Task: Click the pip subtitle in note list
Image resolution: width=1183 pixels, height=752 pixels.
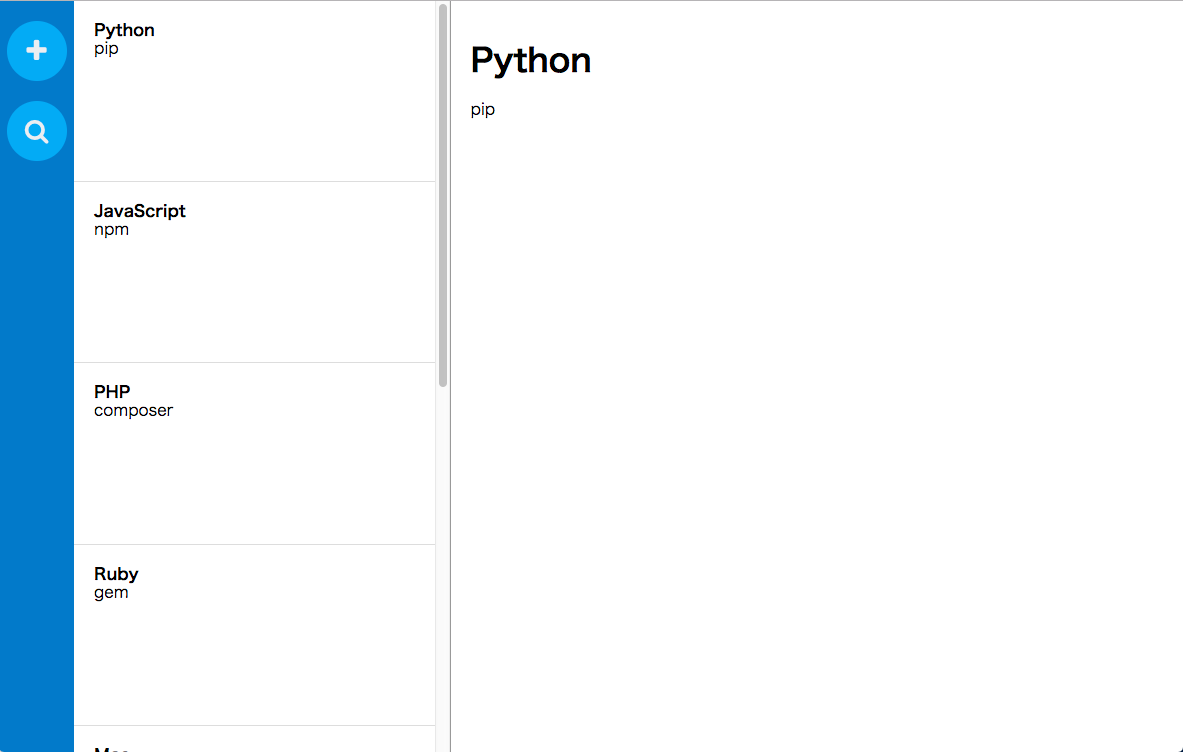Action: 106,49
